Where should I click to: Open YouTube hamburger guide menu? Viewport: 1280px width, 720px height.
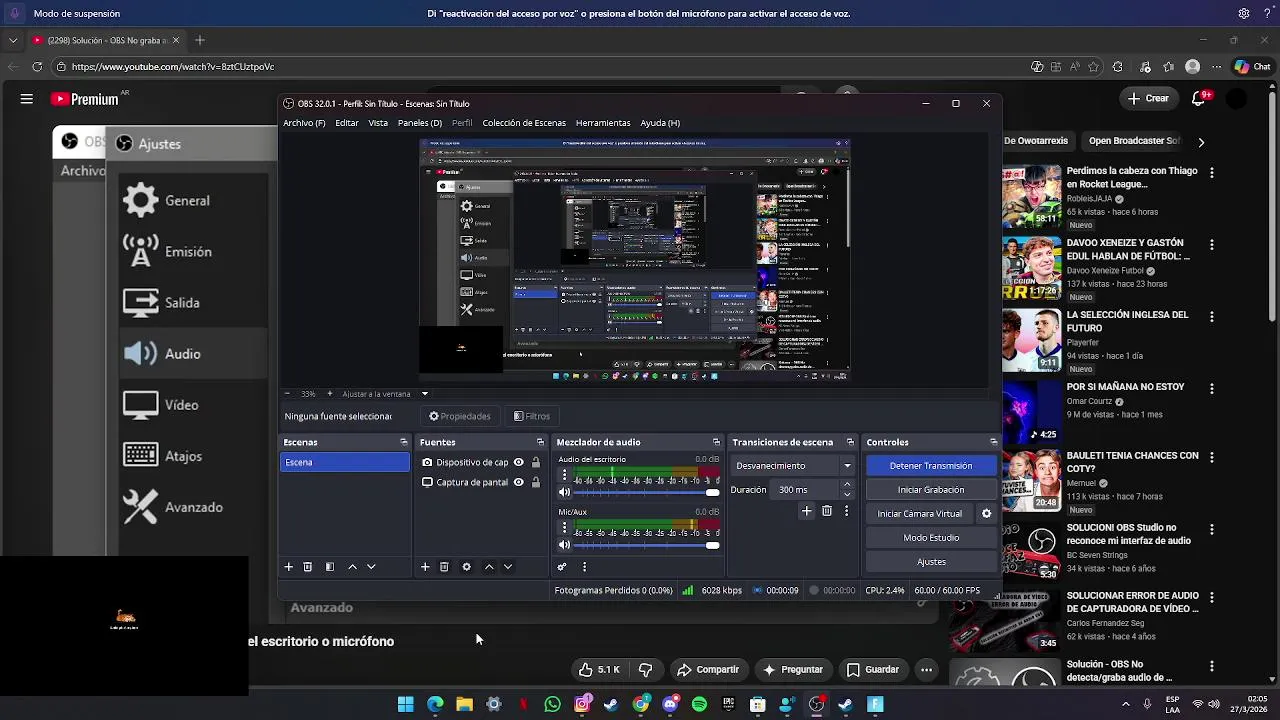pos(27,99)
